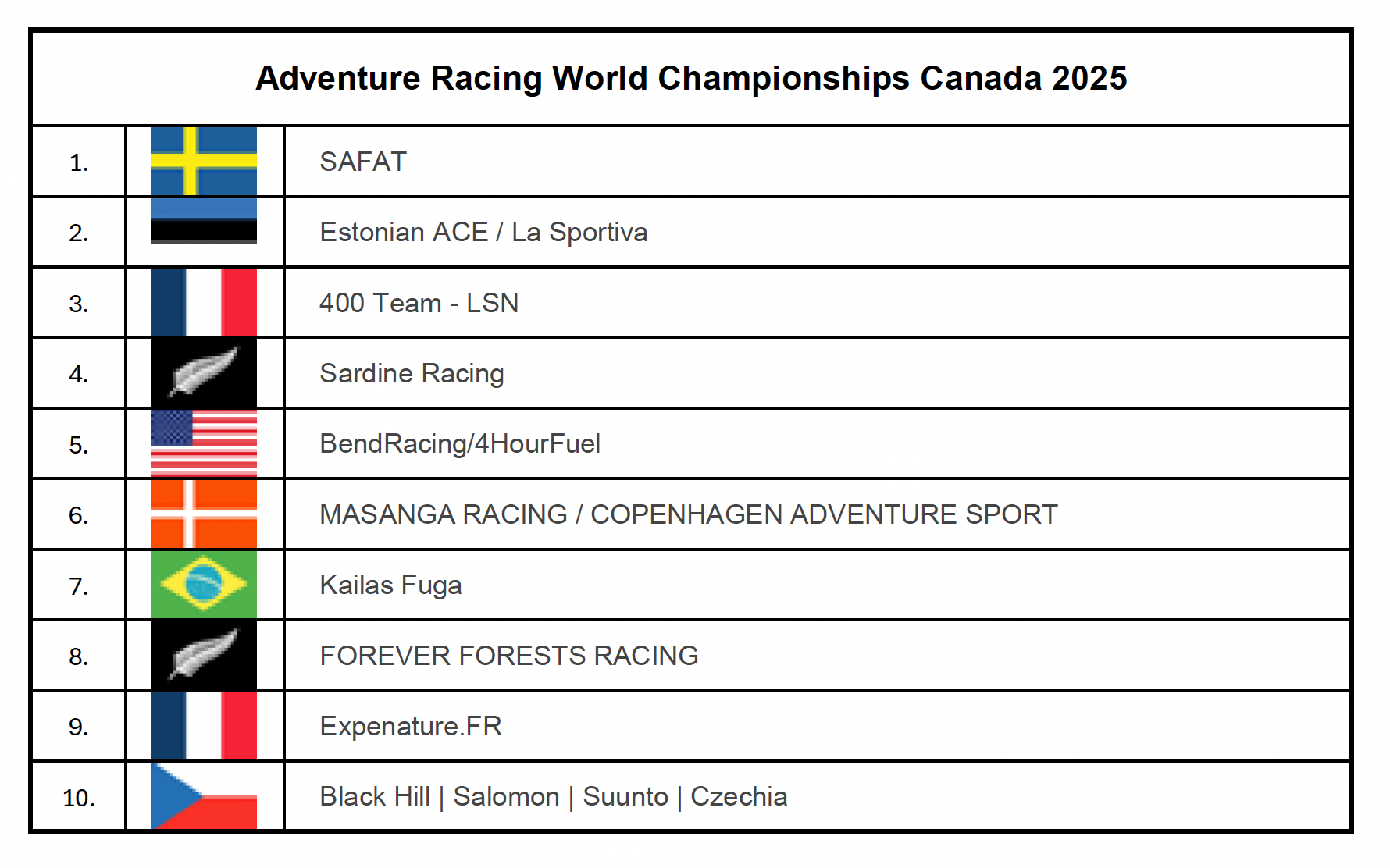The width and height of the screenshot is (1390, 868).
Task: Click the Brazilian flag beside Kailas Fuga
Action: point(203,584)
